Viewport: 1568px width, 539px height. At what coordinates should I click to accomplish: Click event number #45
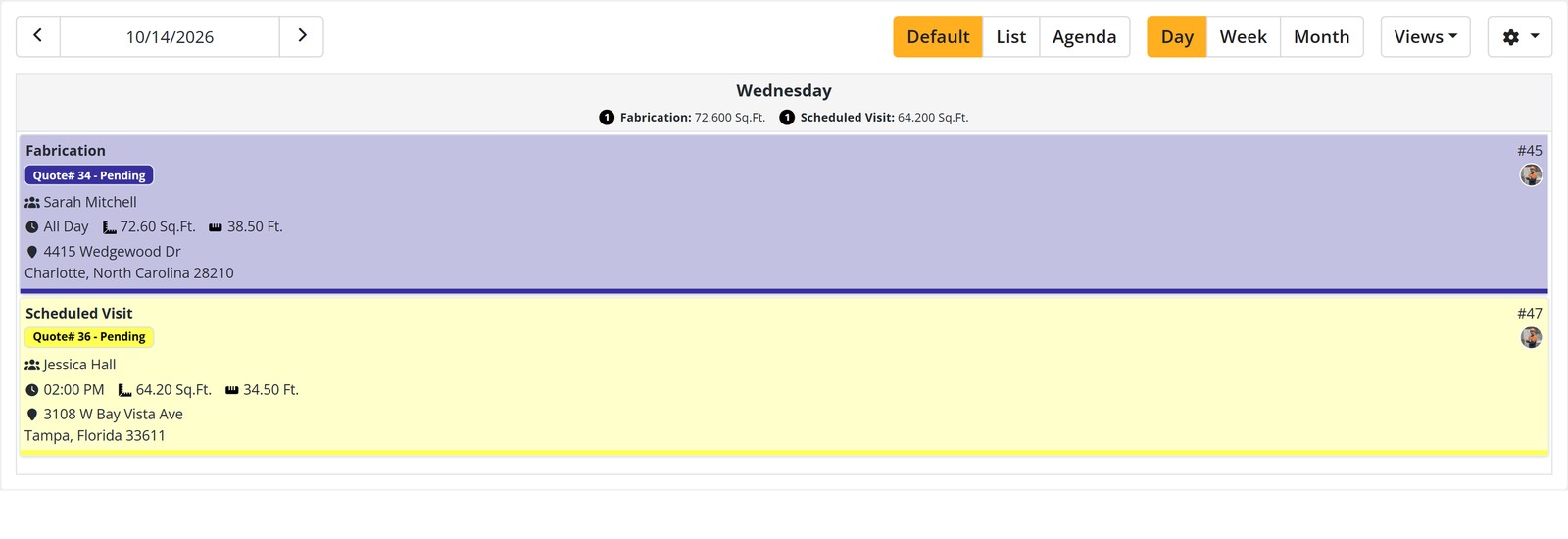pyautogui.click(x=1530, y=151)
